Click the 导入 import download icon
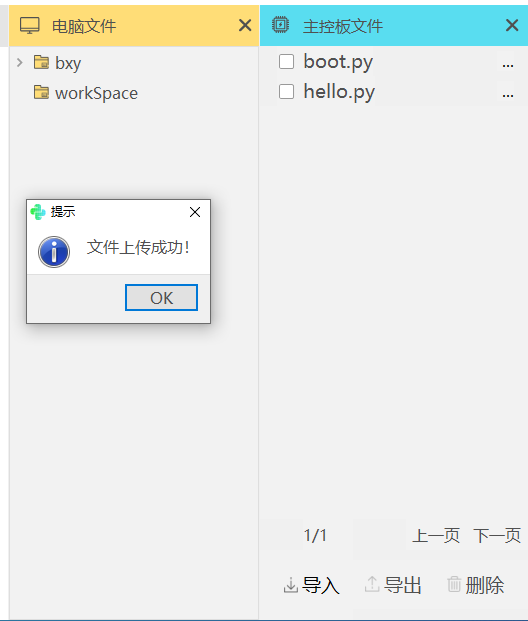Image resolution: width=528 pixels, height=621 pixels. pos(291,585)
